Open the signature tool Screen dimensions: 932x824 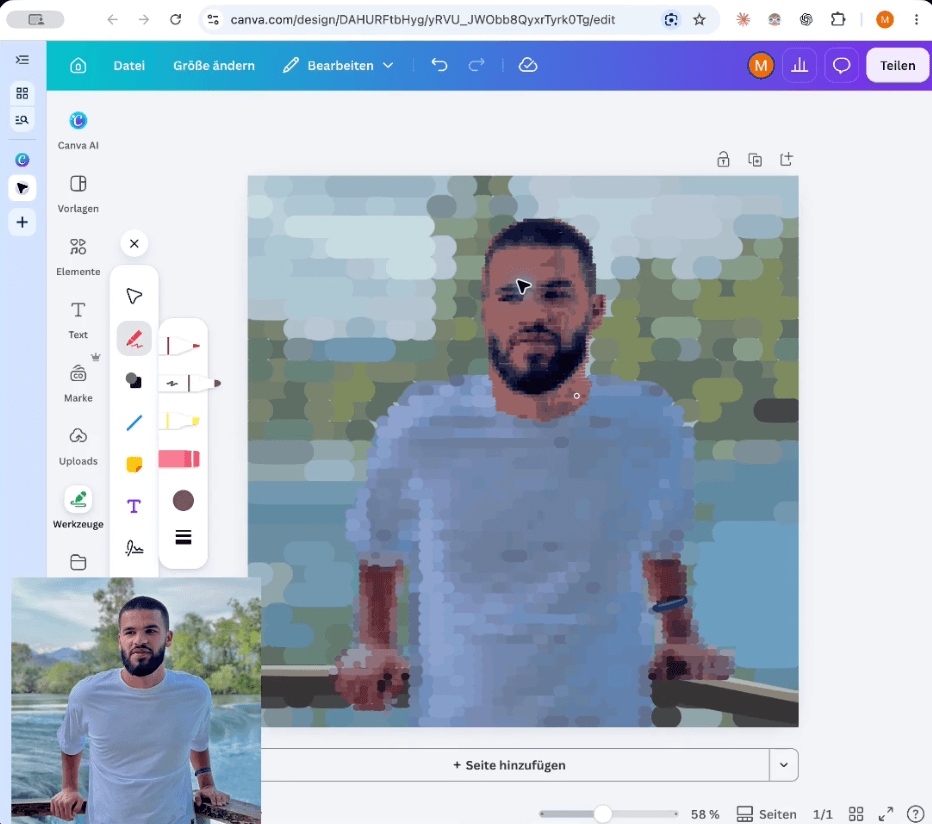134,548
